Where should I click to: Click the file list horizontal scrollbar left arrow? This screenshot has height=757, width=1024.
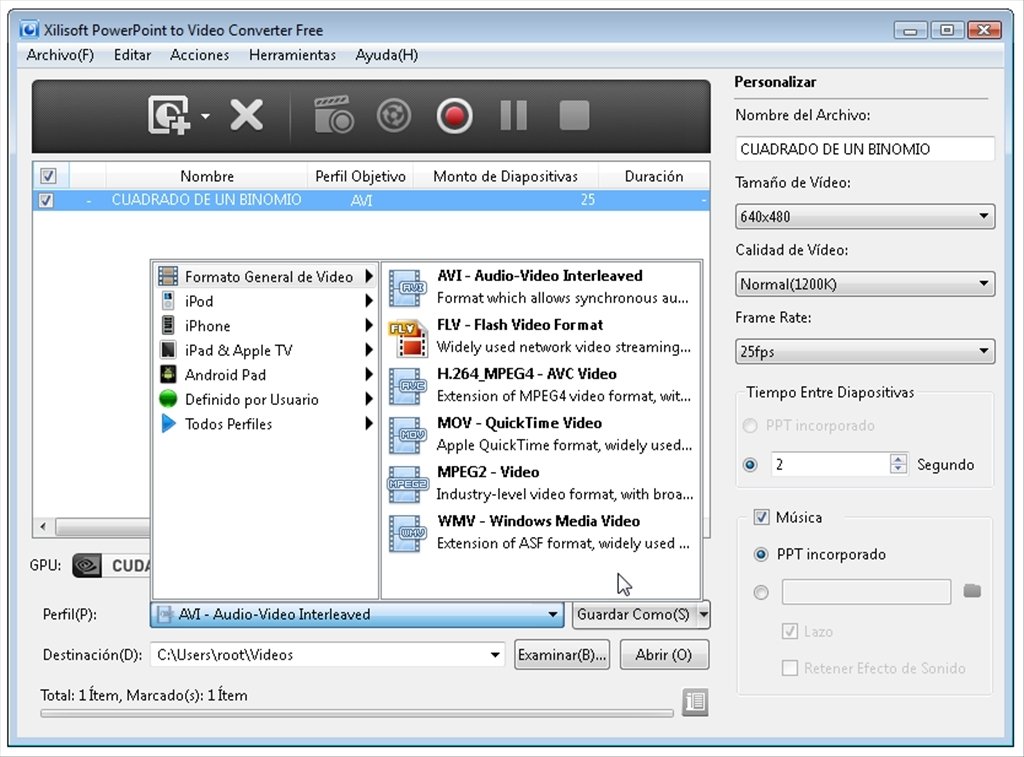click(x=44, y=526)
